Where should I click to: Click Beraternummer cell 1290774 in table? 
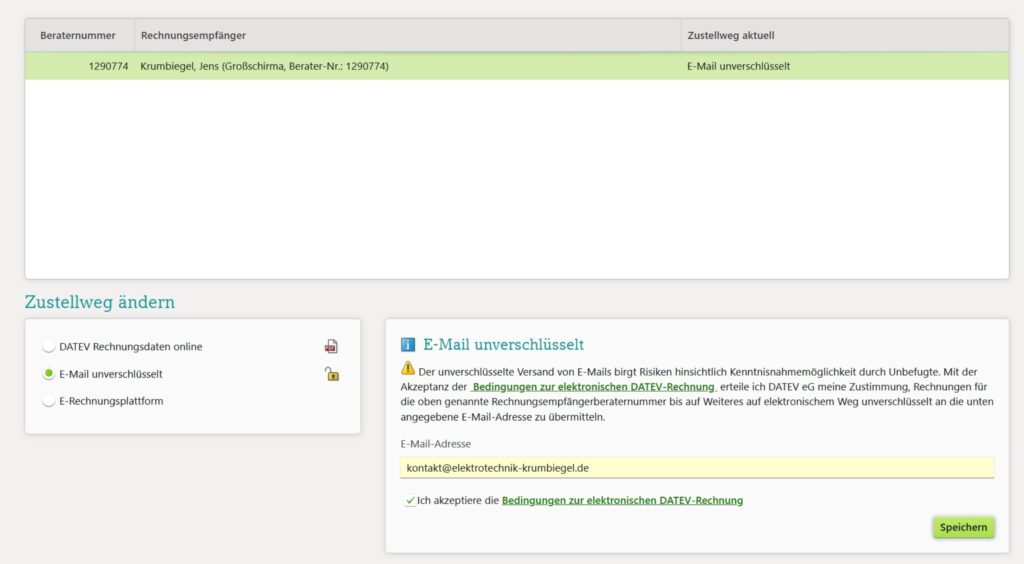click(x=108, y=66)
